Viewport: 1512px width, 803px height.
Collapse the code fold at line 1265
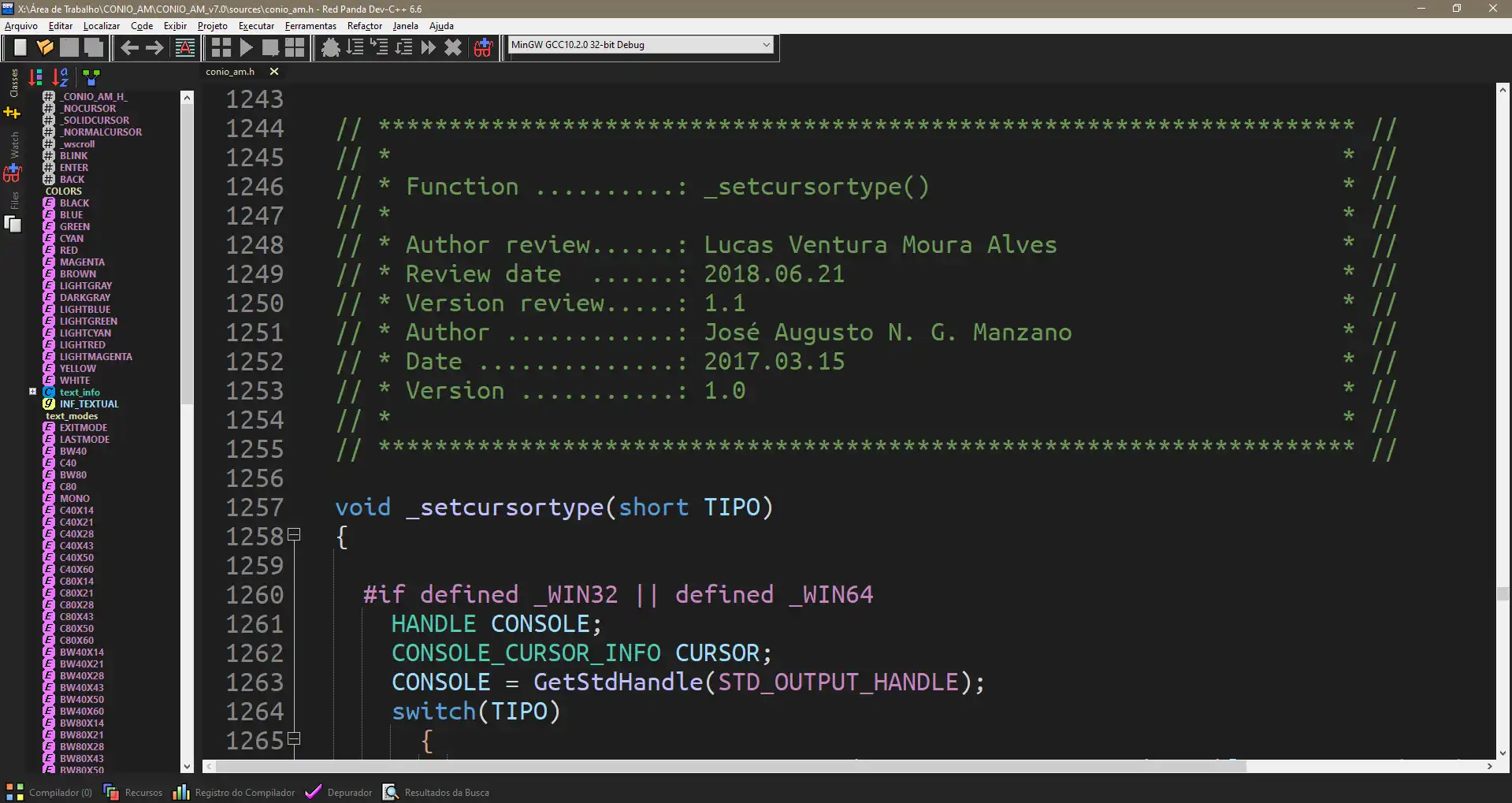pos(294,739)
